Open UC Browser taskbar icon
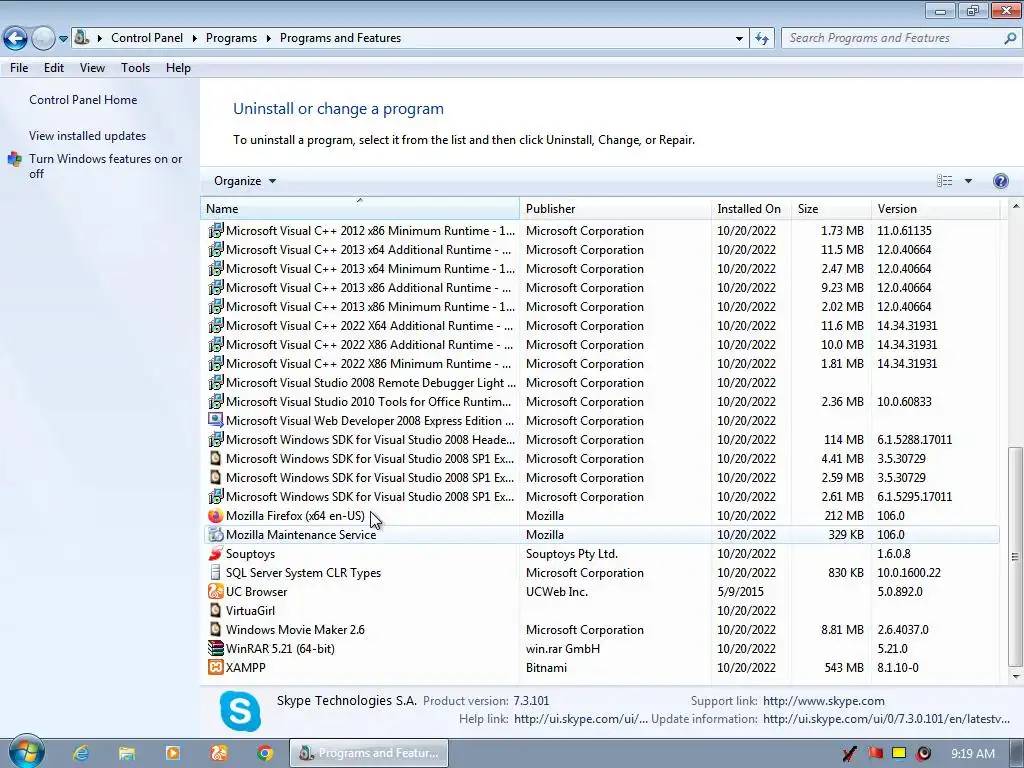Image resolution: width=1024 pixels, height=768 pixels. pos(219,753)
